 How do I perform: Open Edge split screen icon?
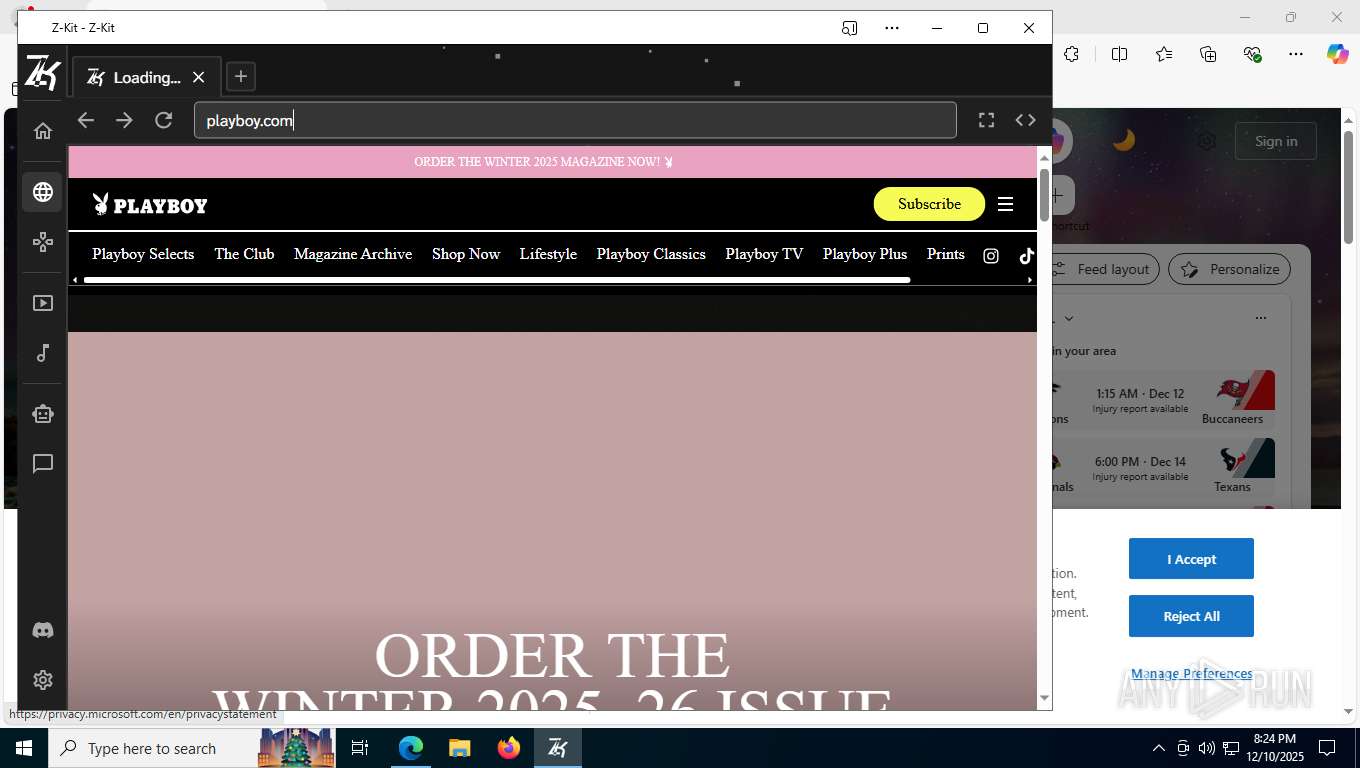[x=1120, y=54]
